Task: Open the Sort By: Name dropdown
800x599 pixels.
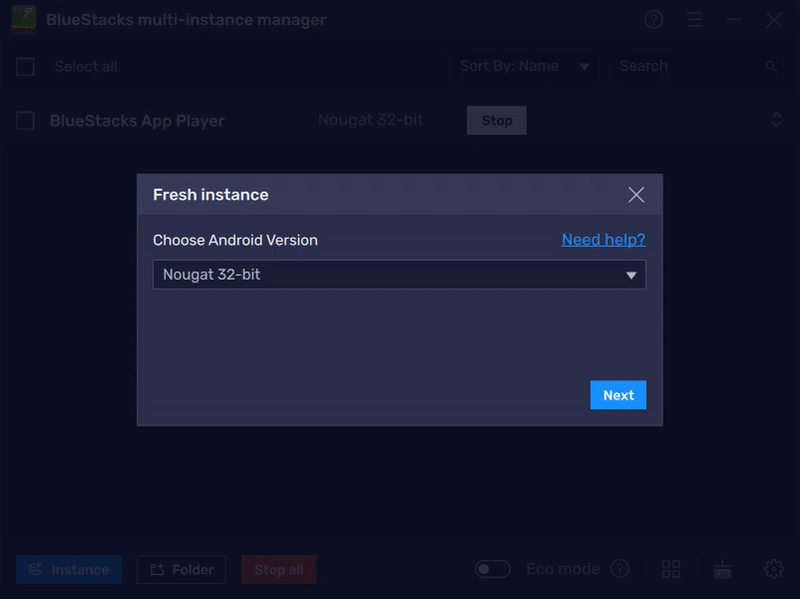Action: pyautogui.click(x=524, y=66)
